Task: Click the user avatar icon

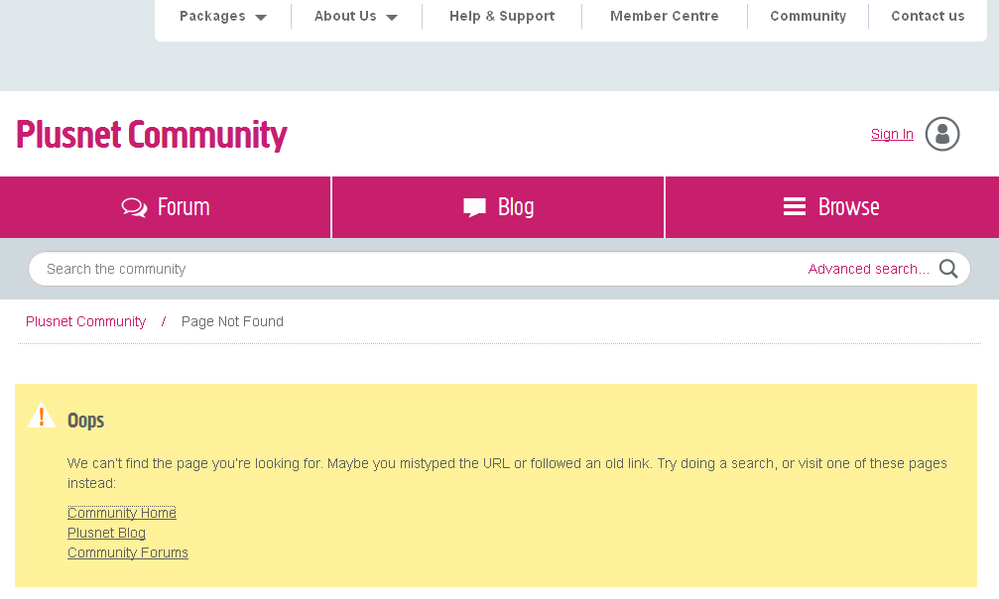Action: (942, 134)
